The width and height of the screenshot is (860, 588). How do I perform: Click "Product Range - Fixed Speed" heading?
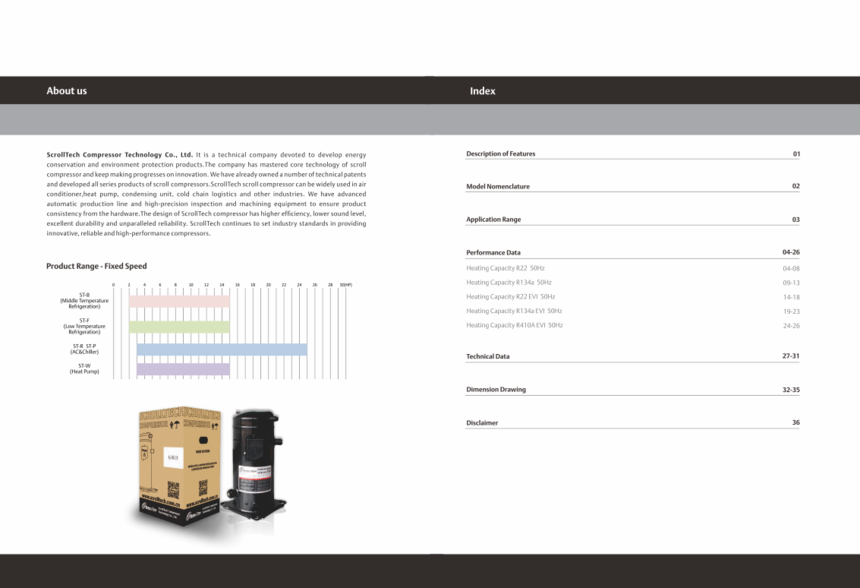[97, 266]
